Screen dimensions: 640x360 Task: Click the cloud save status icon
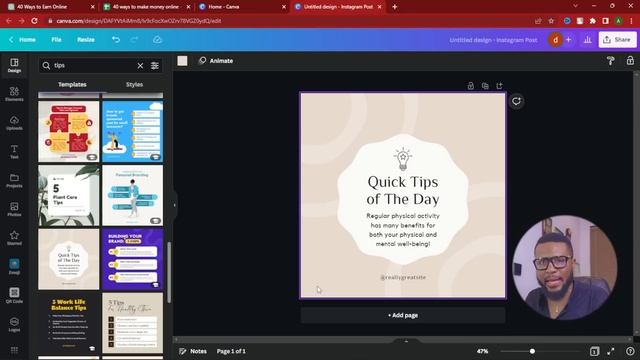(157, 40)
